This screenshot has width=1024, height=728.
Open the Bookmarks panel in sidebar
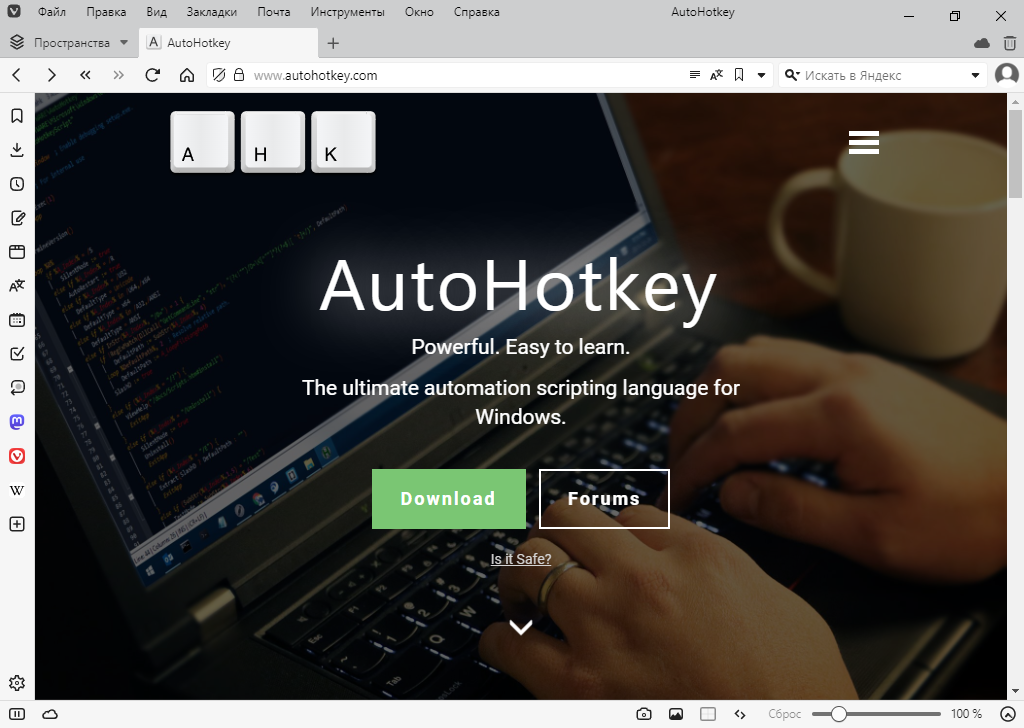17,116
